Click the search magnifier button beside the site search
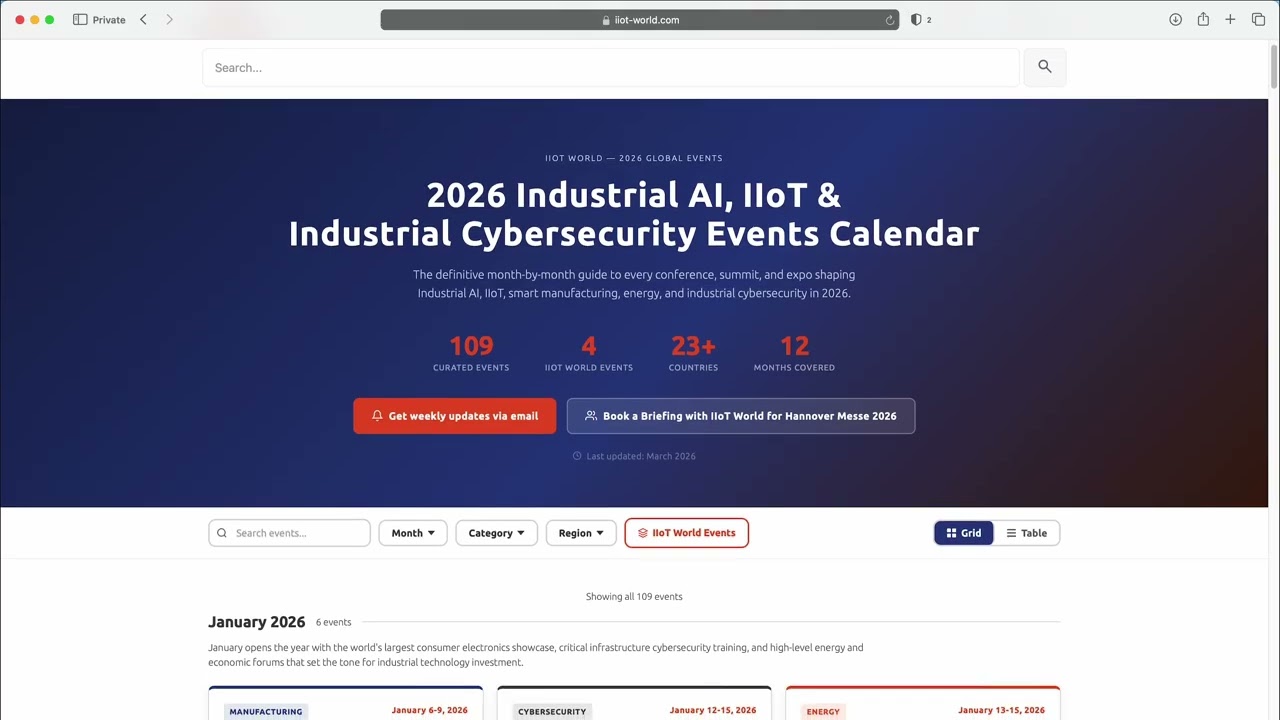 coord(1044,67)
